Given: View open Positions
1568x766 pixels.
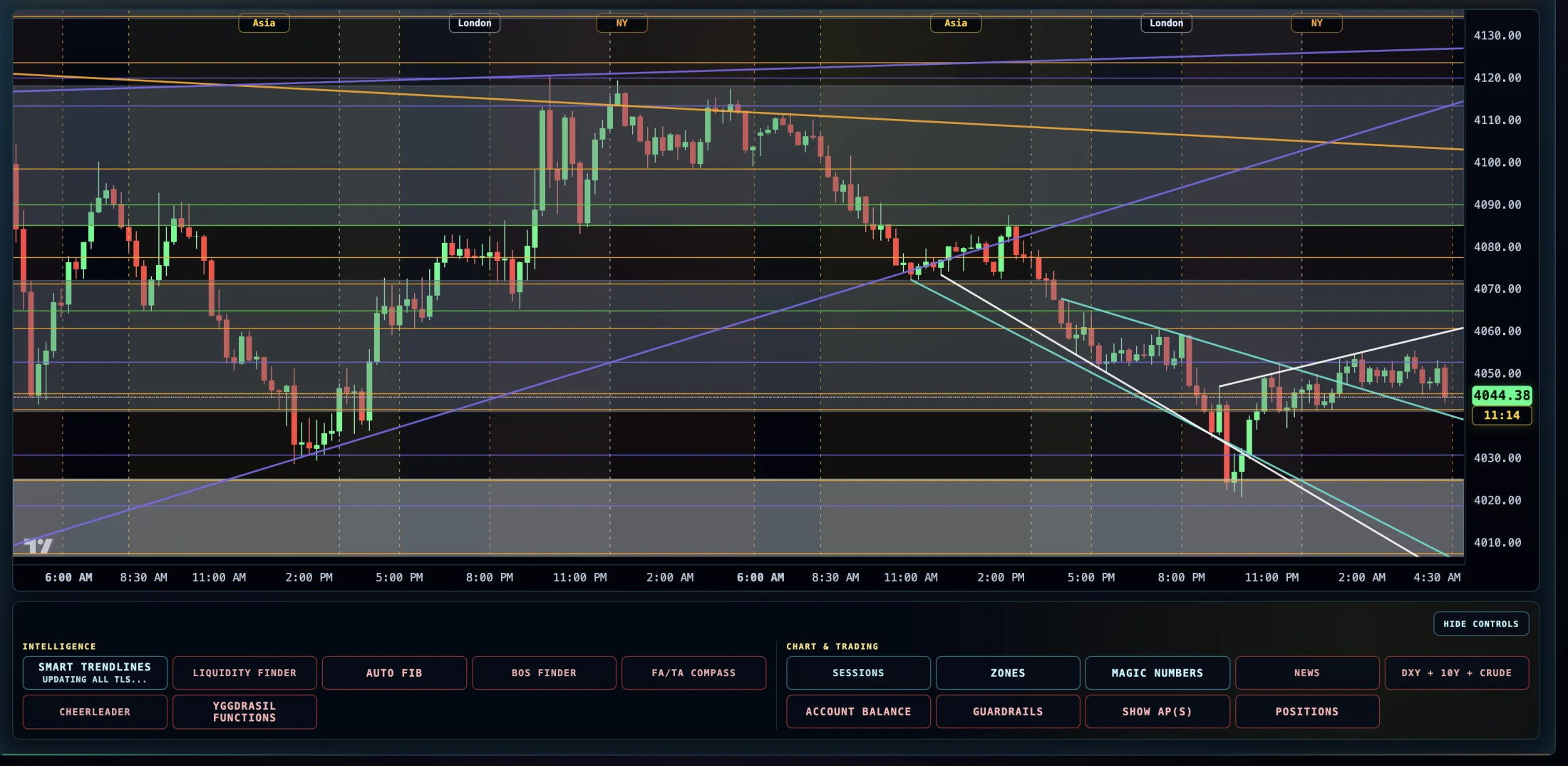Looking at the screenshot, I should (1307, 712).
